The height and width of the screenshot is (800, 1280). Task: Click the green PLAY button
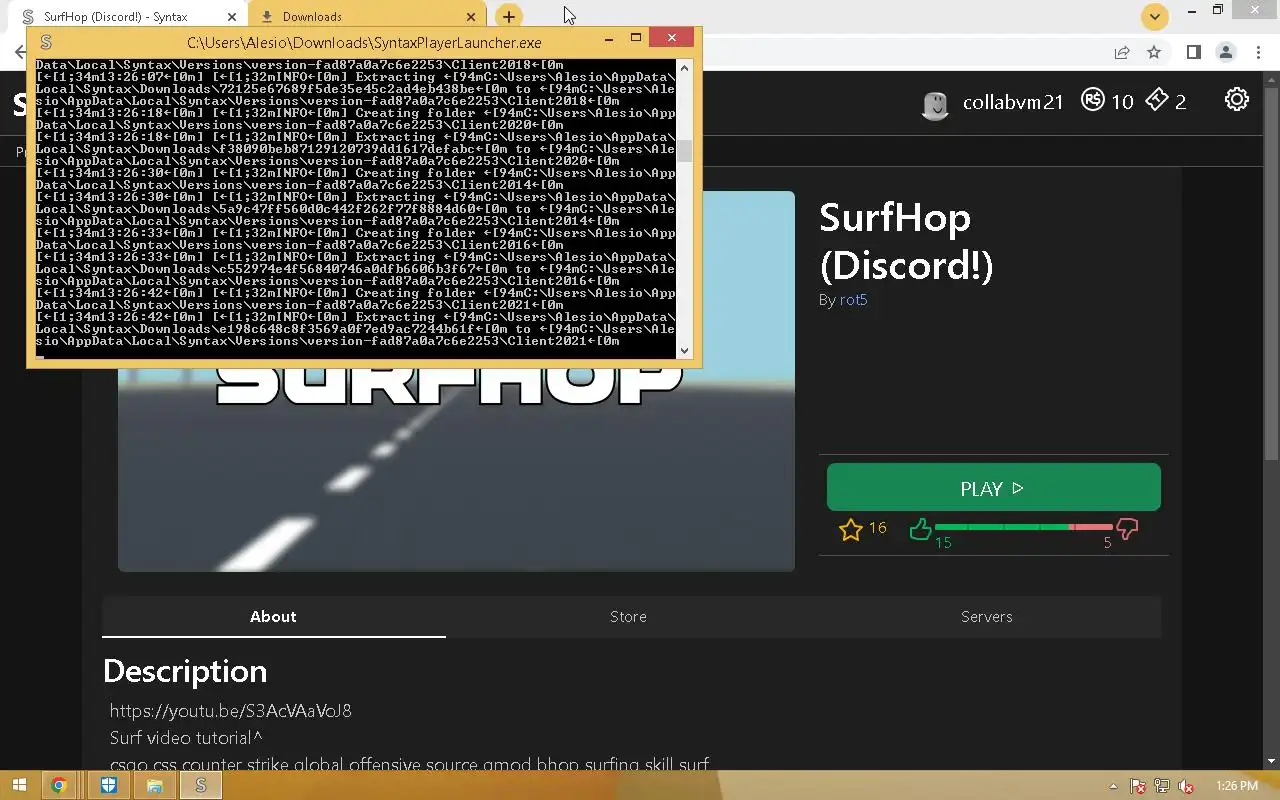[994, 488]
